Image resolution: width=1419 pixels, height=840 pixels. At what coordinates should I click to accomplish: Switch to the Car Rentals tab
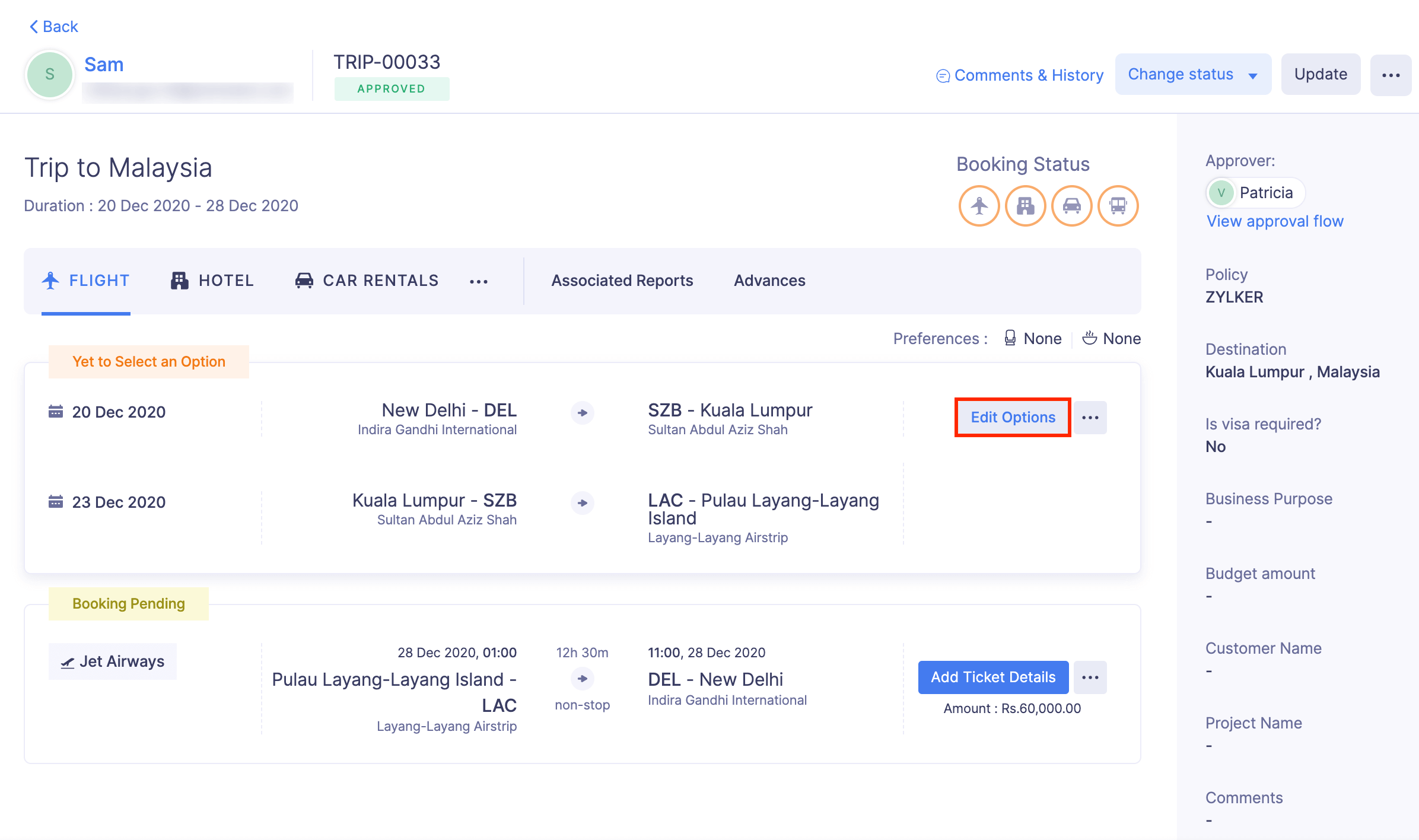[367, 281]
